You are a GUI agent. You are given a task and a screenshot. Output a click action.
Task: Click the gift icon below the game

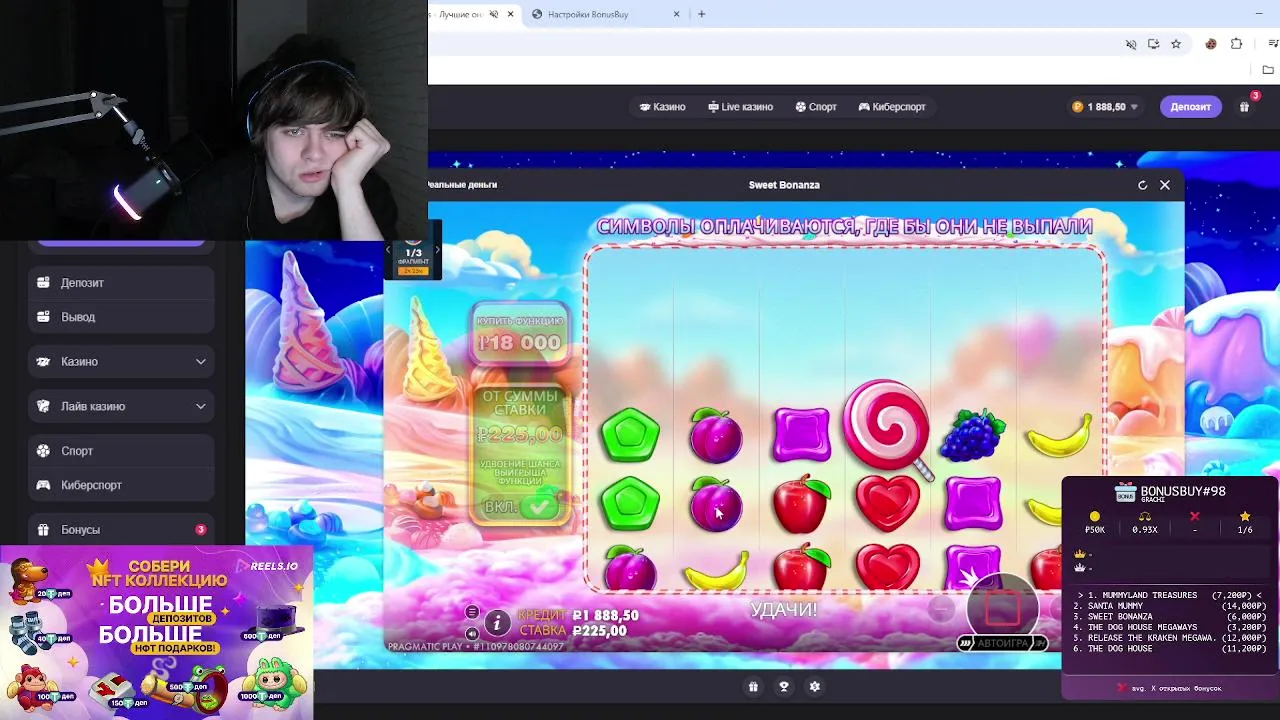(753, 687)
